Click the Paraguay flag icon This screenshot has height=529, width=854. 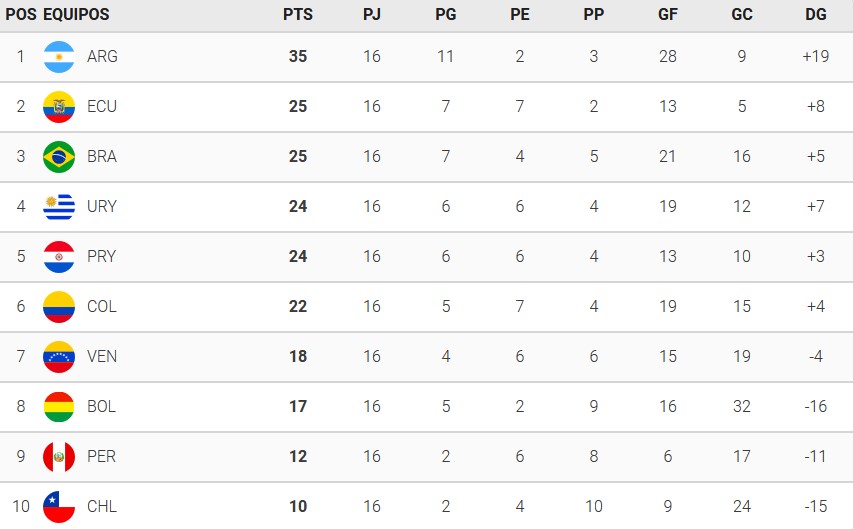(59, 257)
